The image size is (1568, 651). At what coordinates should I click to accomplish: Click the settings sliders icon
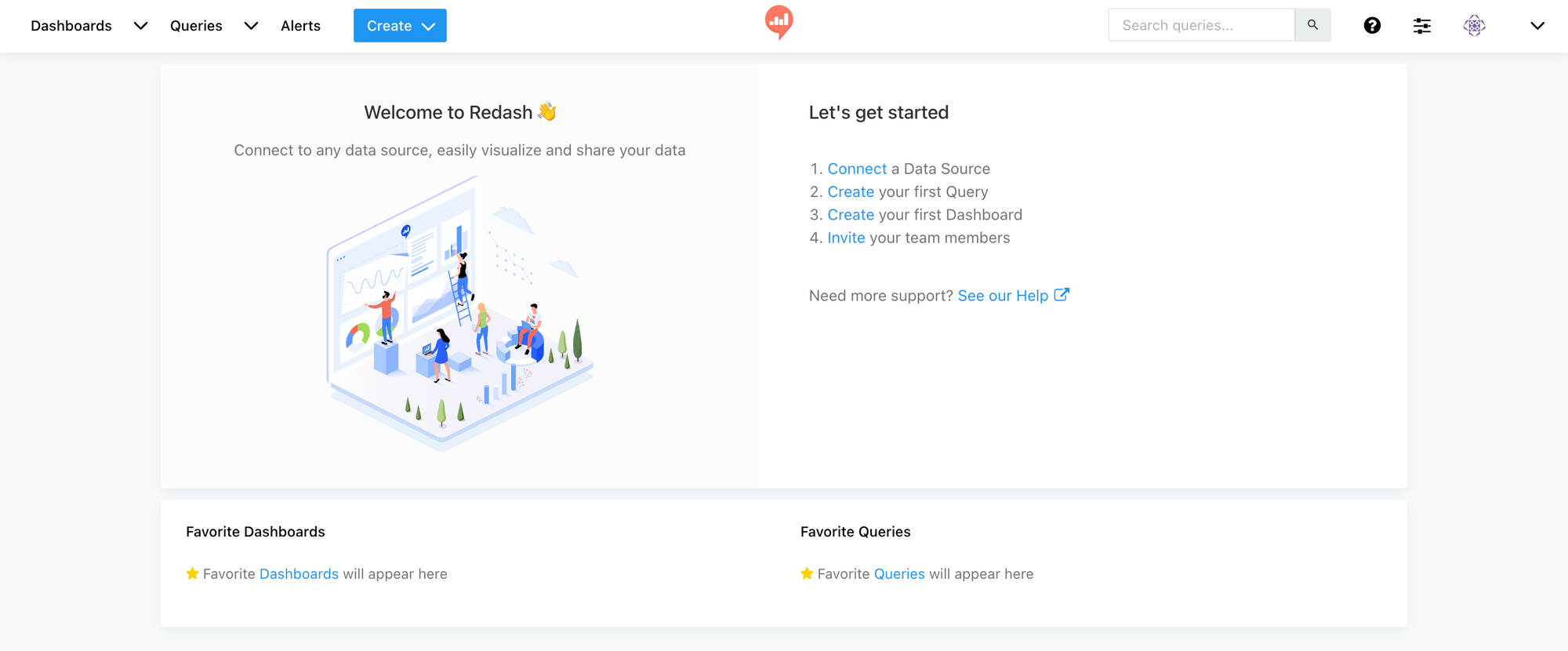(1421, 25)
